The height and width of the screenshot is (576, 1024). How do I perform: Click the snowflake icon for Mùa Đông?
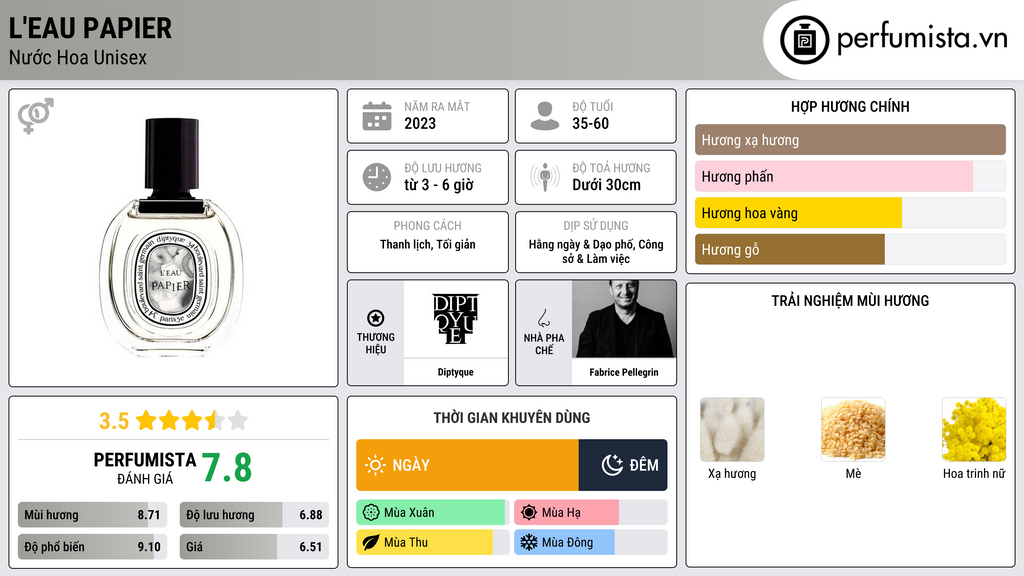[x=529, y=542]
